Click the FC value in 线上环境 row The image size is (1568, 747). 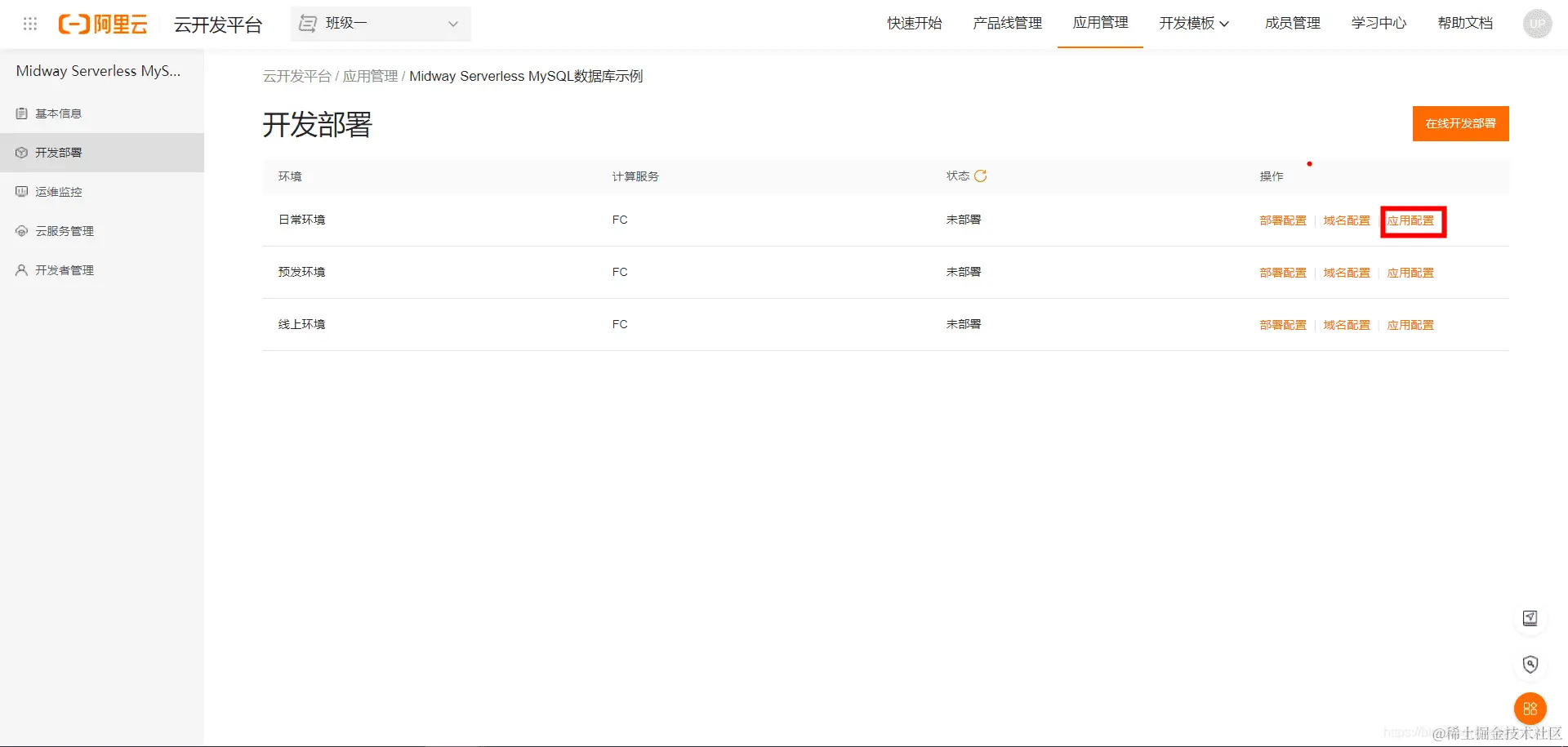coord(620,324)
